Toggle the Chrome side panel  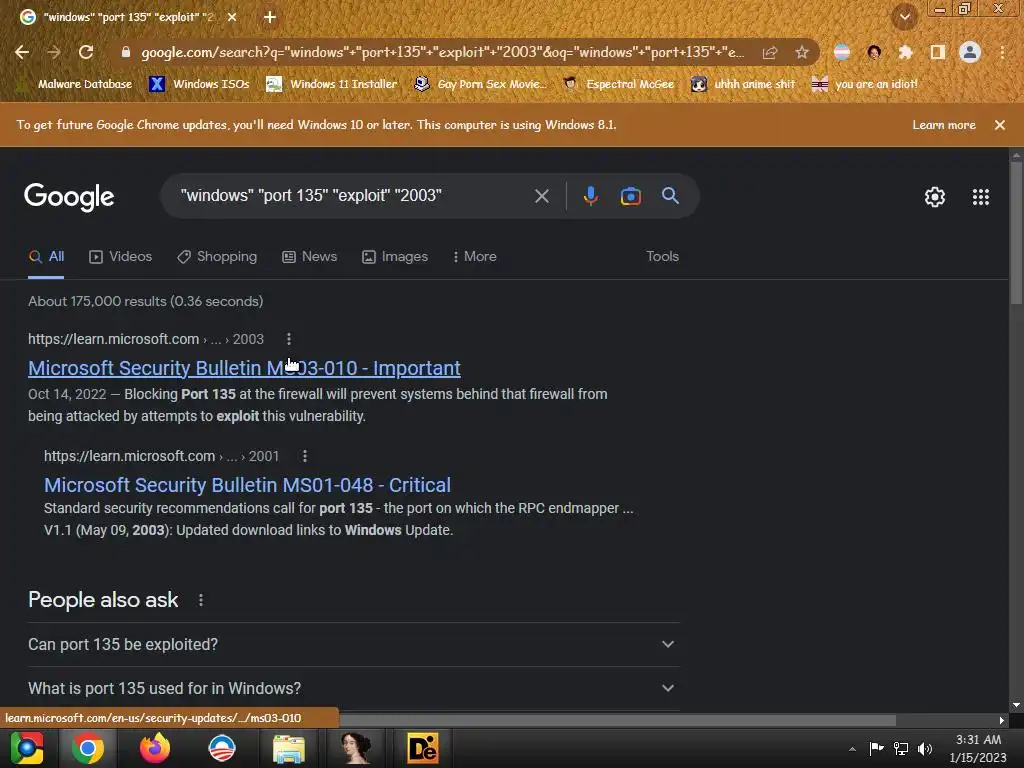coord(938,52)
